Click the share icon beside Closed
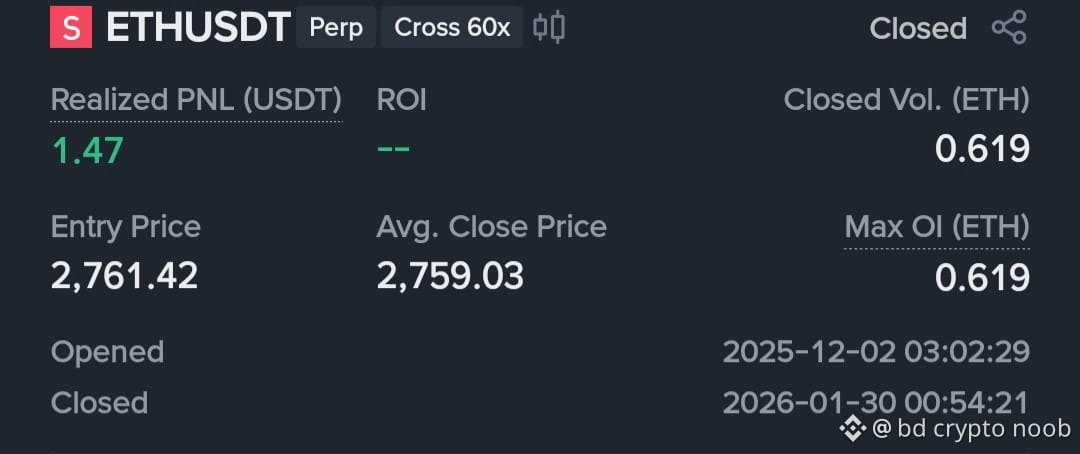The image size is (1080, 454). [x=1009, y=28]
